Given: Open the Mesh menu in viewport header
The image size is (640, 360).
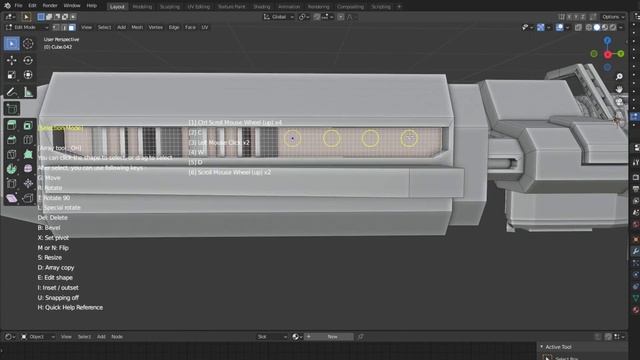Looking at the screenshot, I should (x=137, y=27).
